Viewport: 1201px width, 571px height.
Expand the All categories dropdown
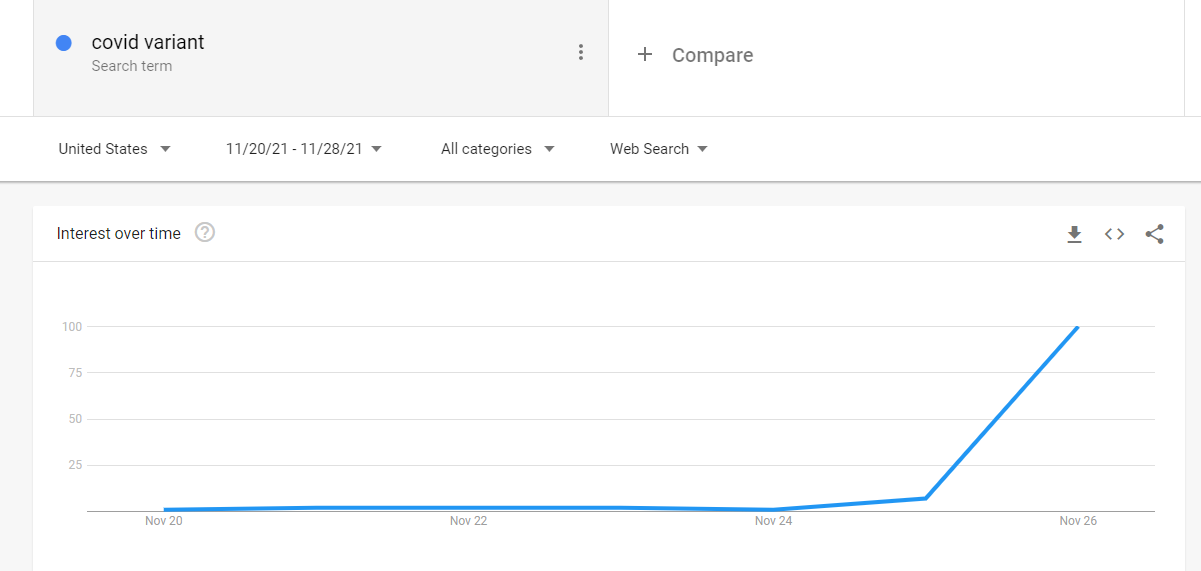click(498, 149)
